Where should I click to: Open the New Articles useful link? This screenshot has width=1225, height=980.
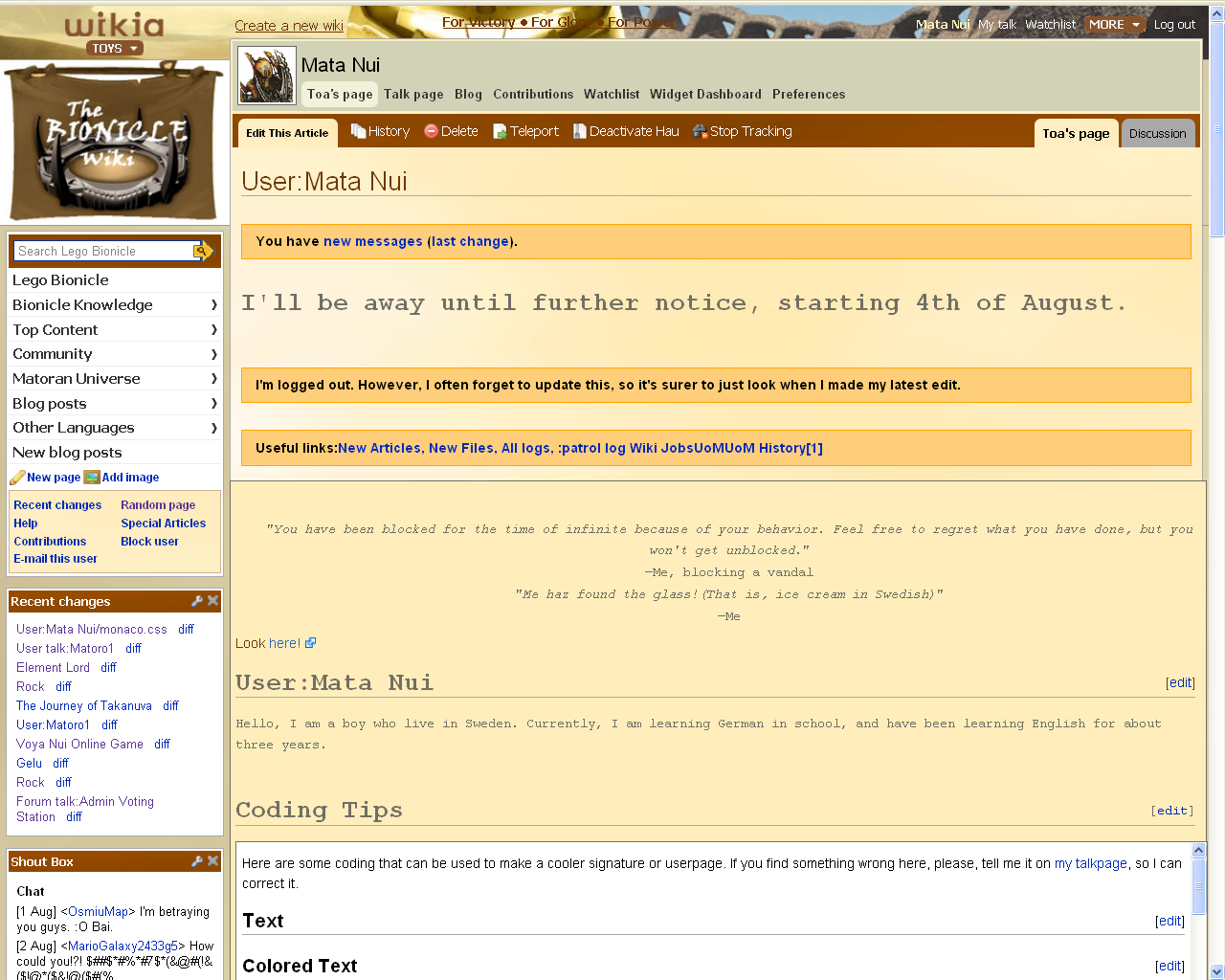click(379, 448)
